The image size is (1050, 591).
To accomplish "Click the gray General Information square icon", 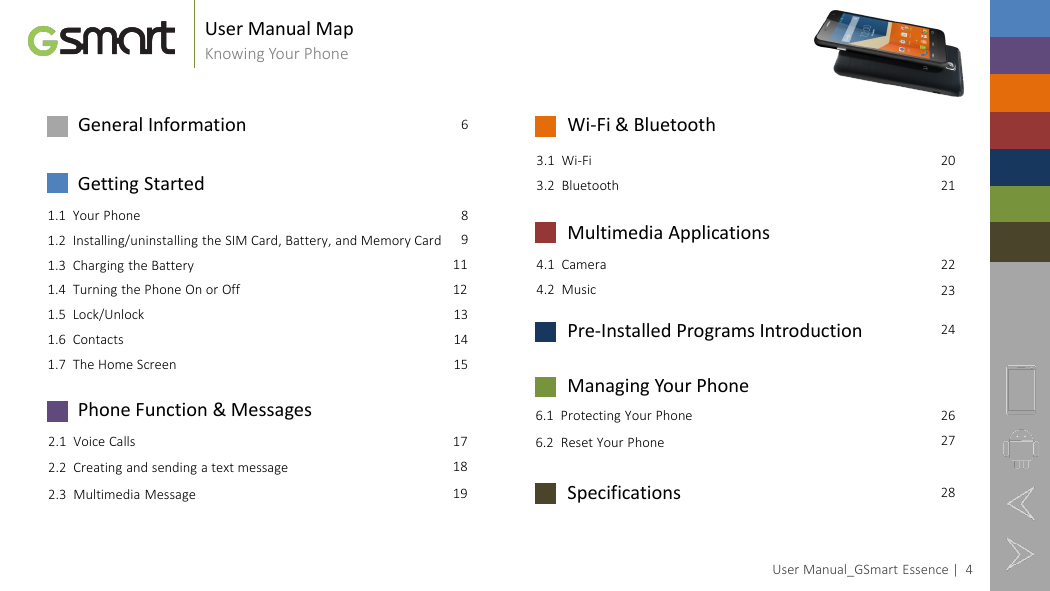I will [58, 126].
